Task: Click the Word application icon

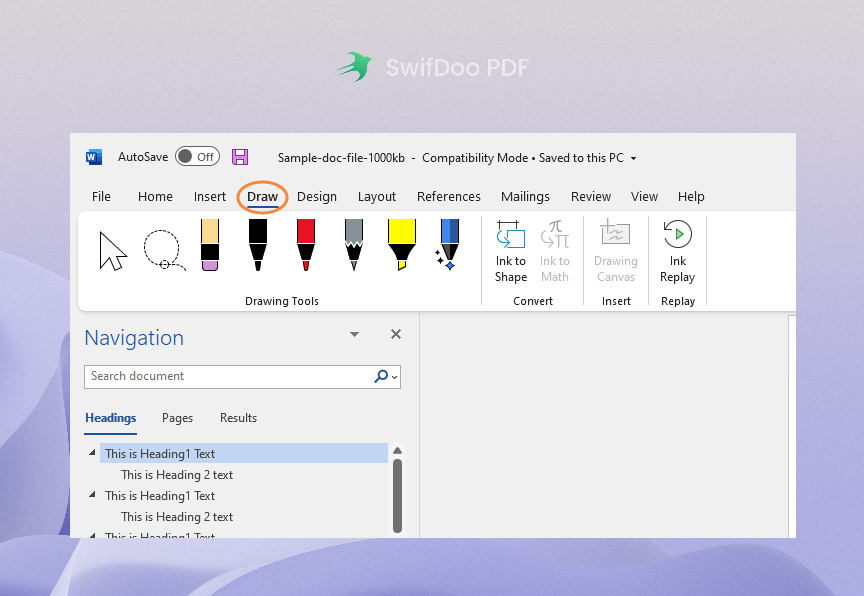Action: [x=94, y=158]
